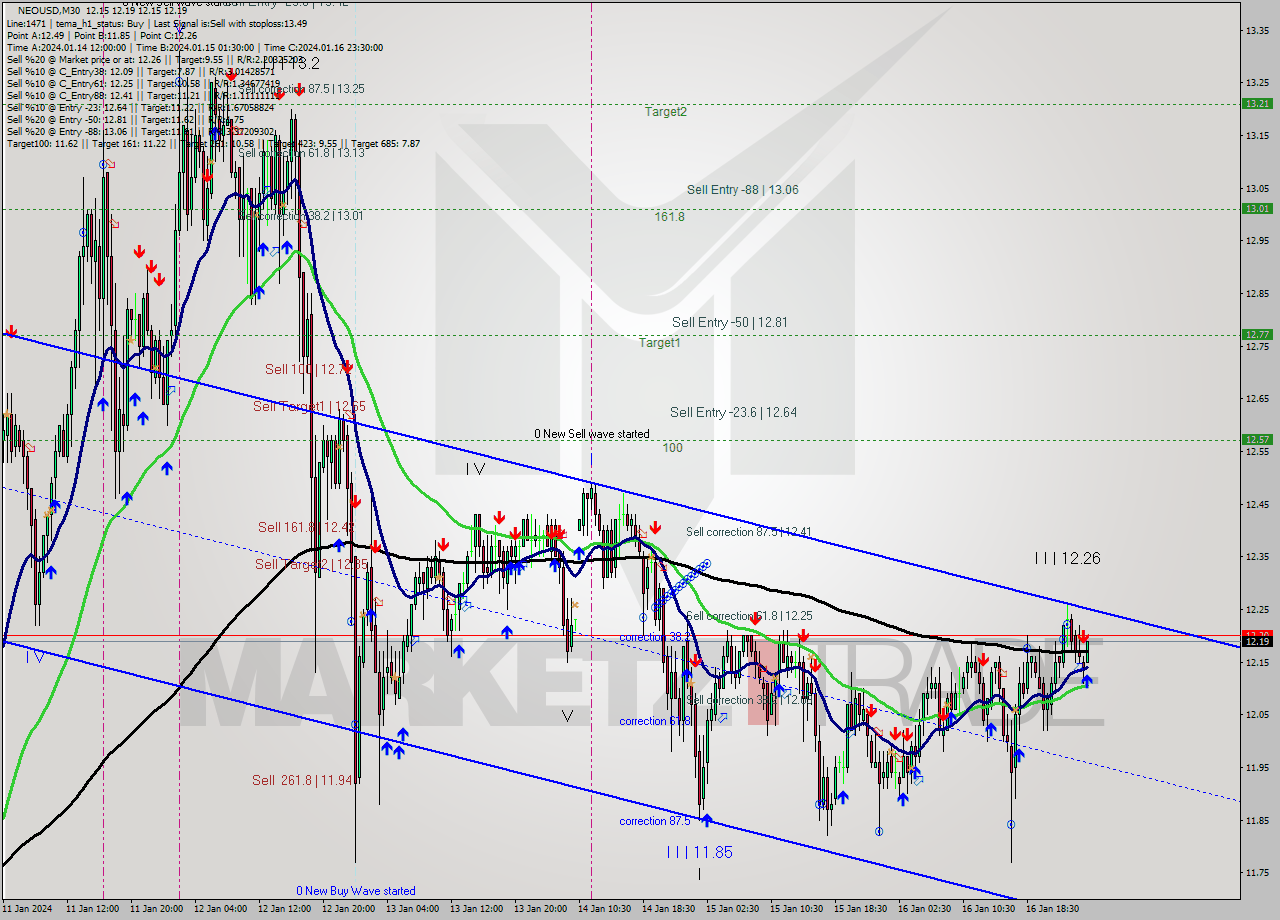Click the 11.75 value on price scale
Image resolution: width=1280 pixels, height=920 pixels.
[x=1257, y=873]
